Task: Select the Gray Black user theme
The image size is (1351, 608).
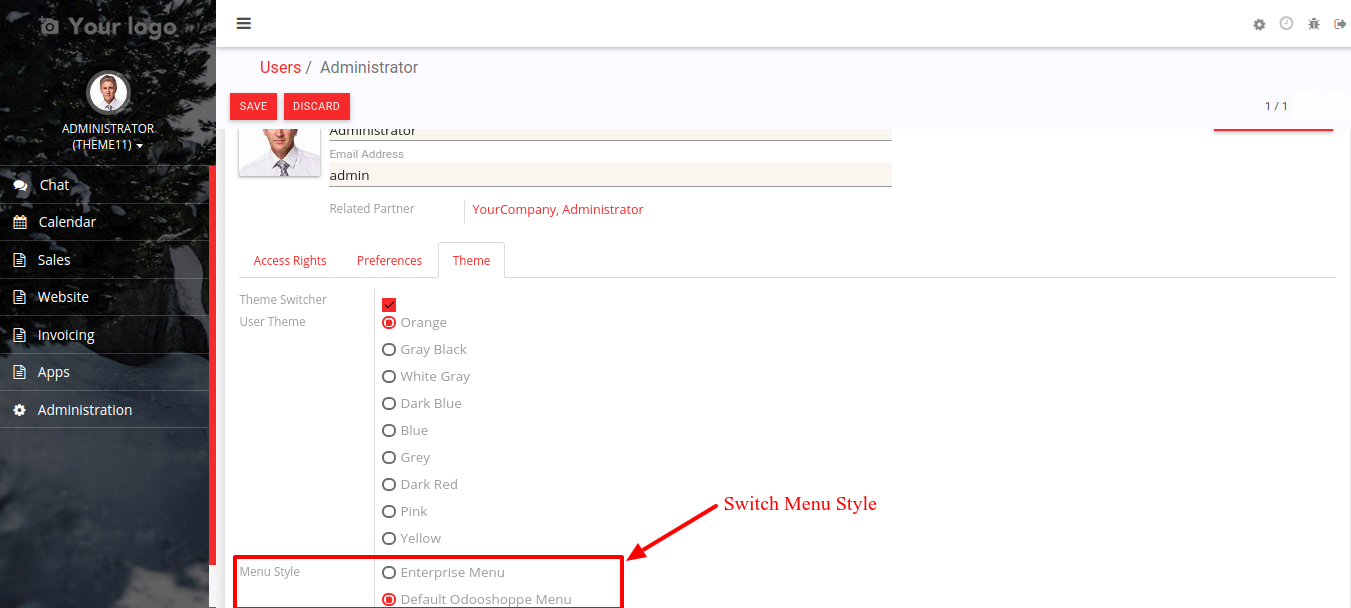Action: [x=389, y=349]
